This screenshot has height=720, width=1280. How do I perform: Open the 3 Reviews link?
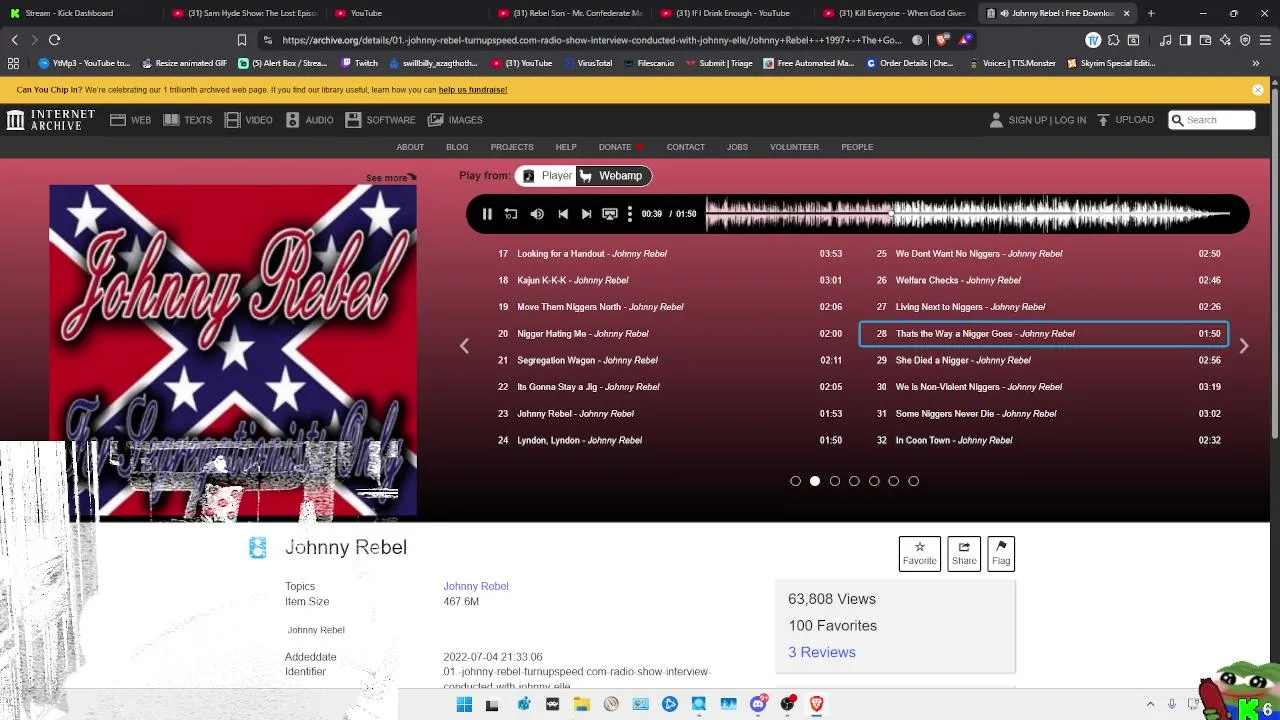click(822, 652)
